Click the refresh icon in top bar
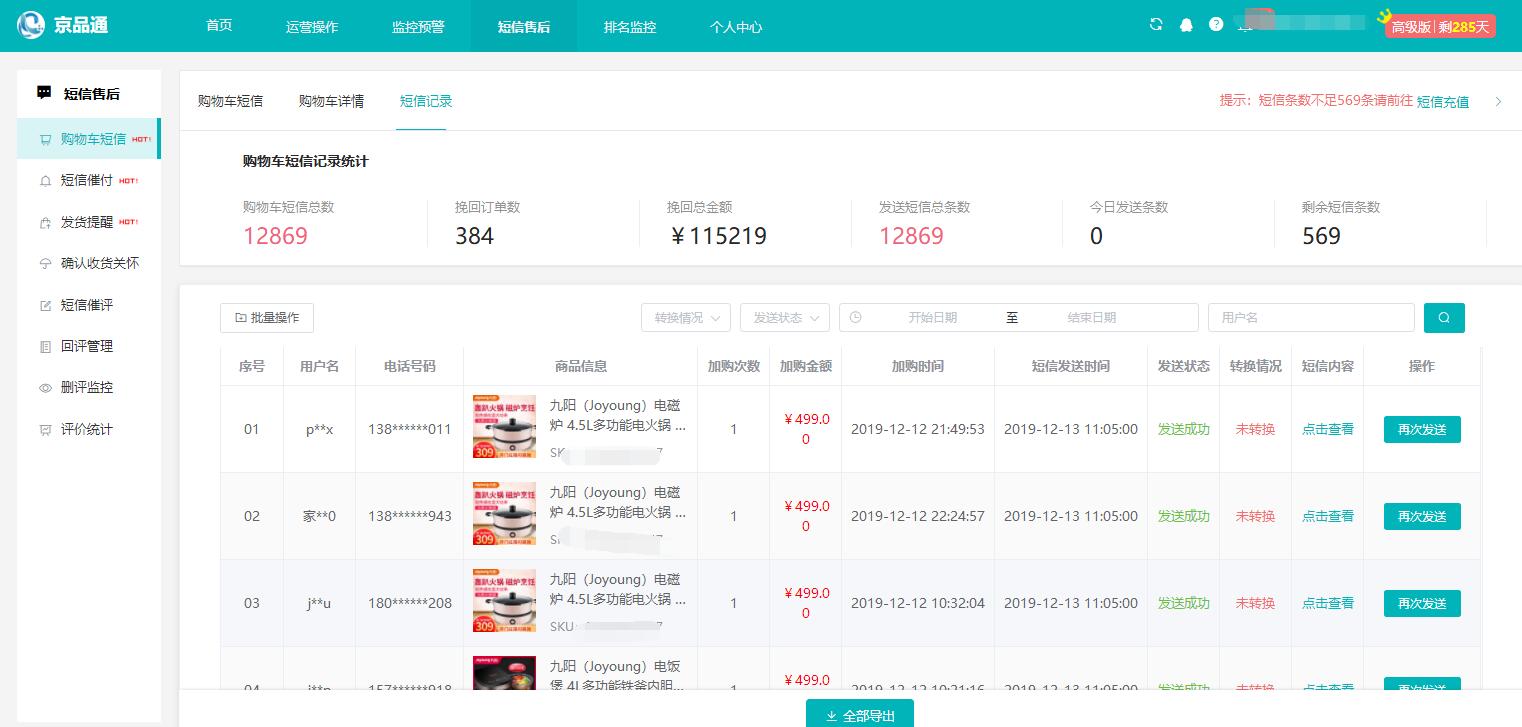 point(1156,25)
